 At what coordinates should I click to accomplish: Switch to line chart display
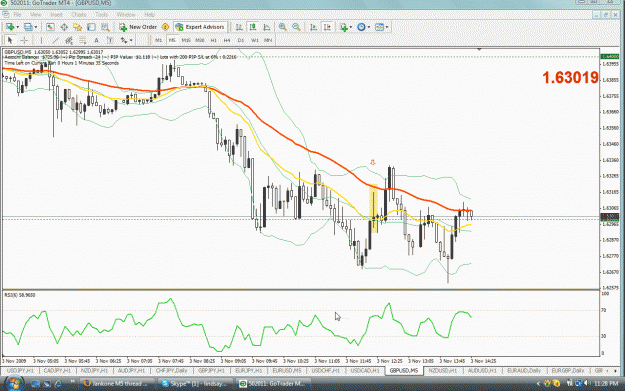(x=267, y=27)
